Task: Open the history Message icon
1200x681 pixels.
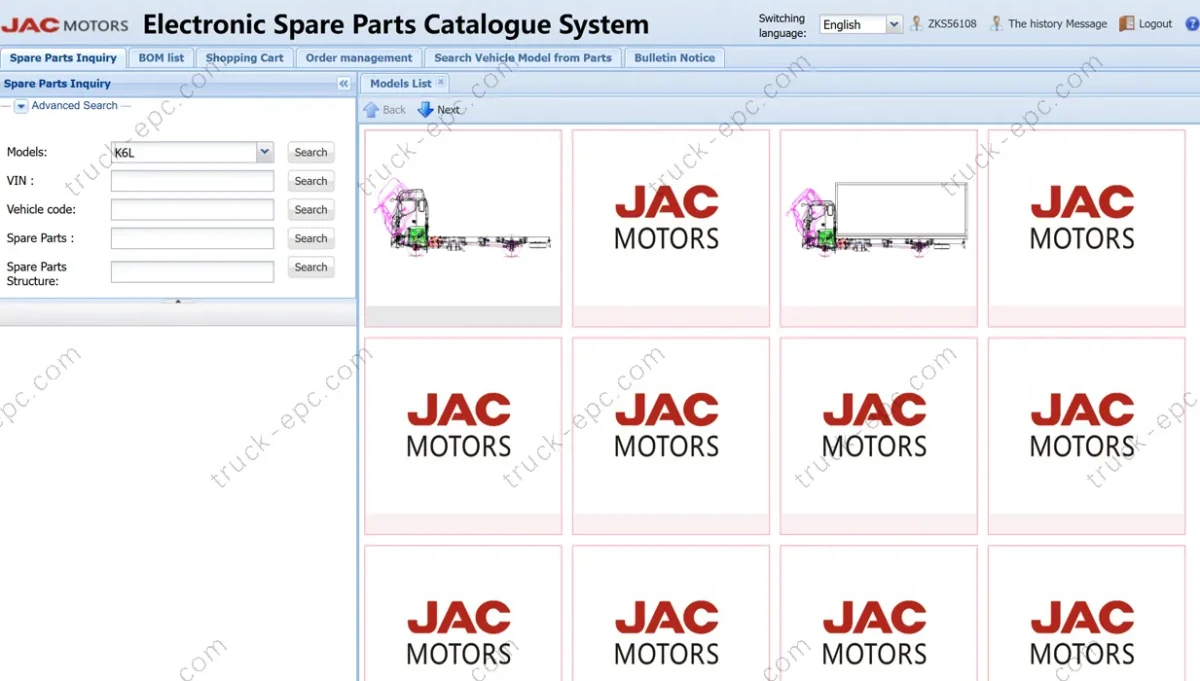Action: coord(996,24)
